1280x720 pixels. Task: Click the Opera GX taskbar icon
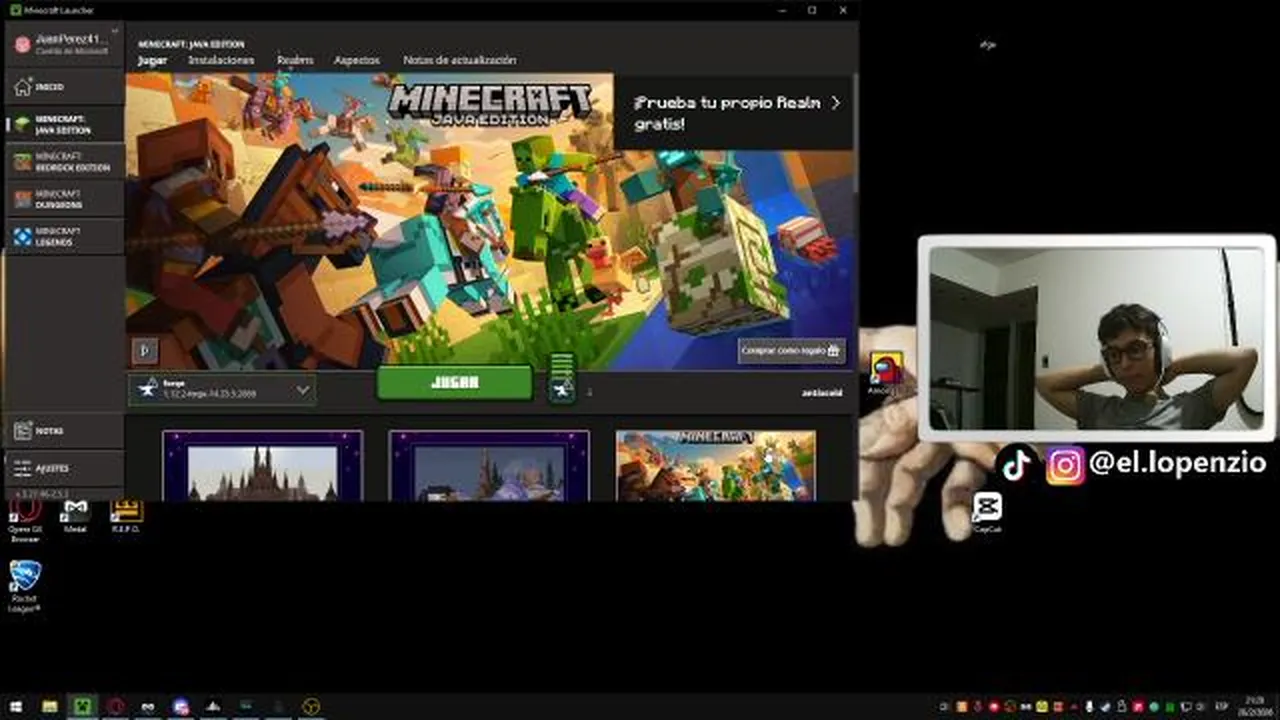click(x=116, y=707)
